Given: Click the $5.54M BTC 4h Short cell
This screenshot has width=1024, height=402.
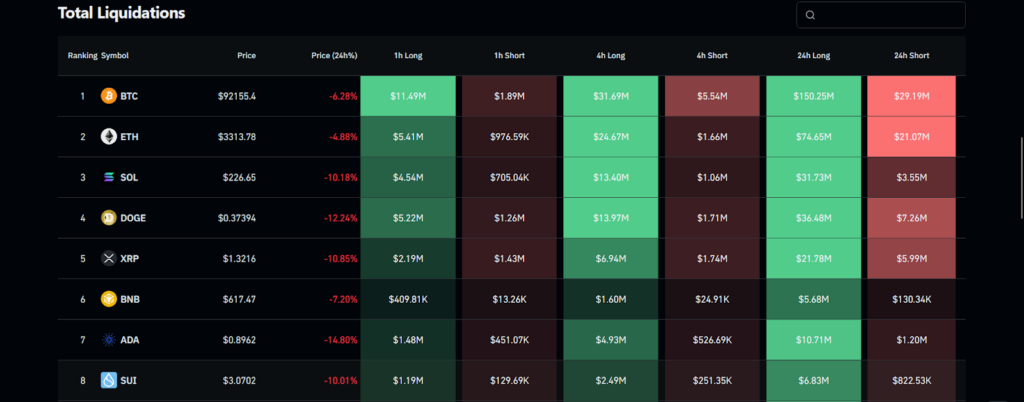Looking at the screenshot, I should (712, 96).
